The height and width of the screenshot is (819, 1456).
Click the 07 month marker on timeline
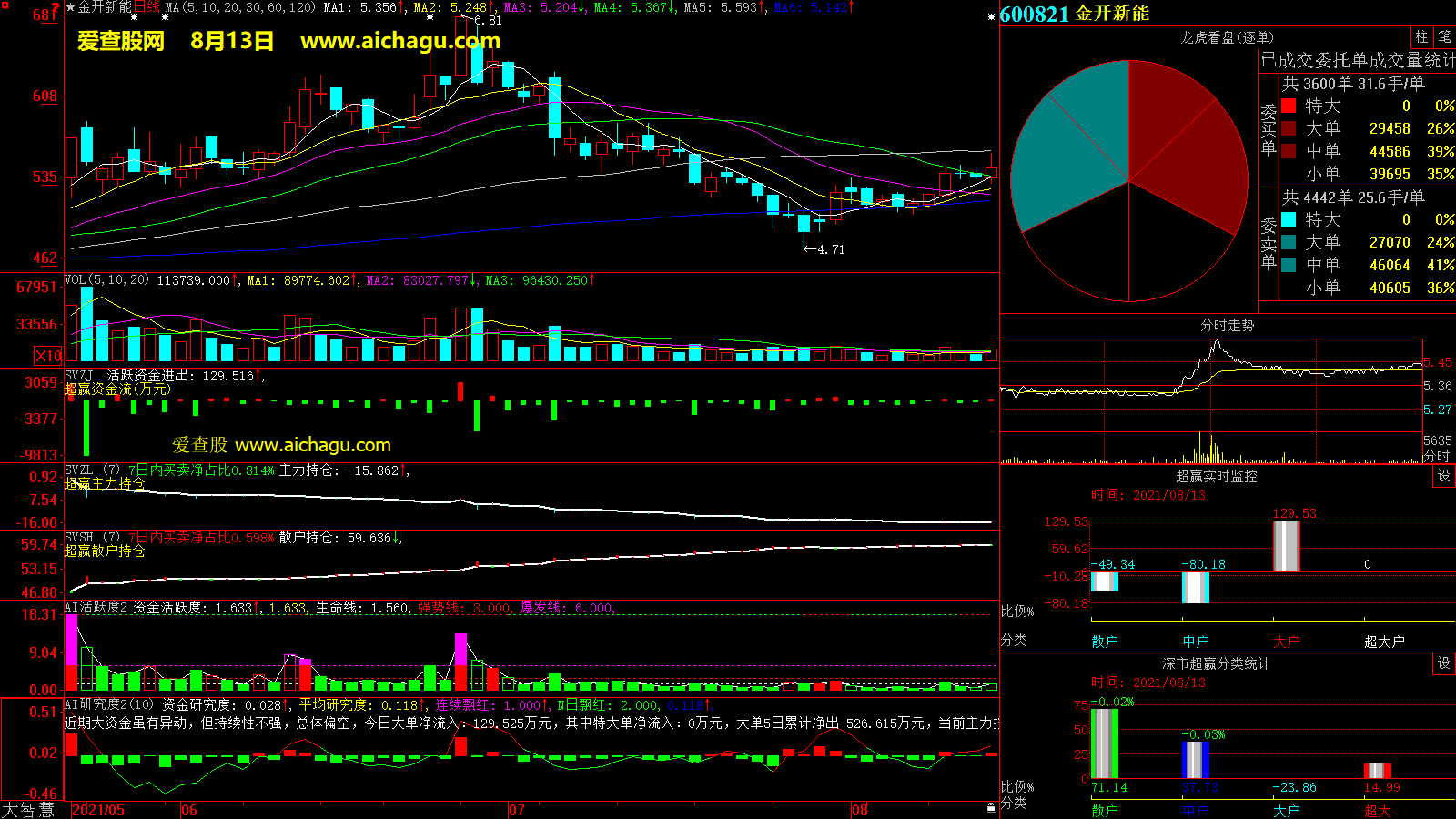(x=517, y=810)
